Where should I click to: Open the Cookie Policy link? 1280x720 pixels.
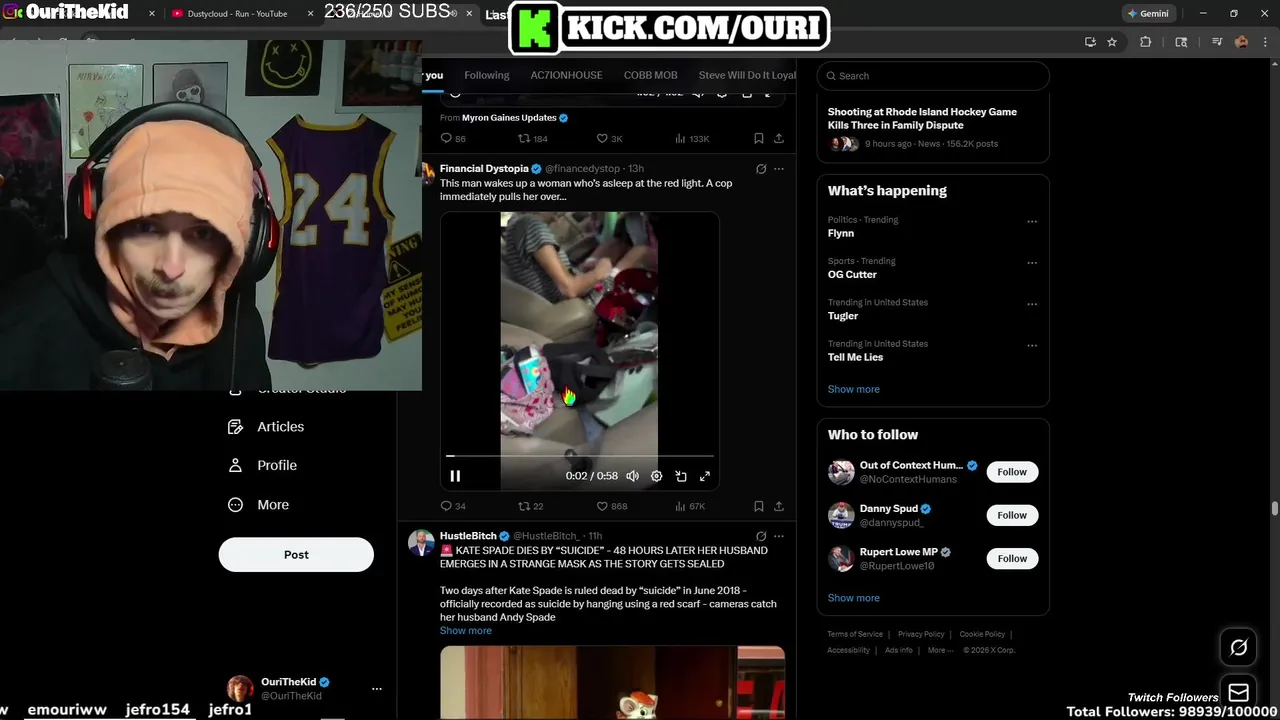coord(982,634)
